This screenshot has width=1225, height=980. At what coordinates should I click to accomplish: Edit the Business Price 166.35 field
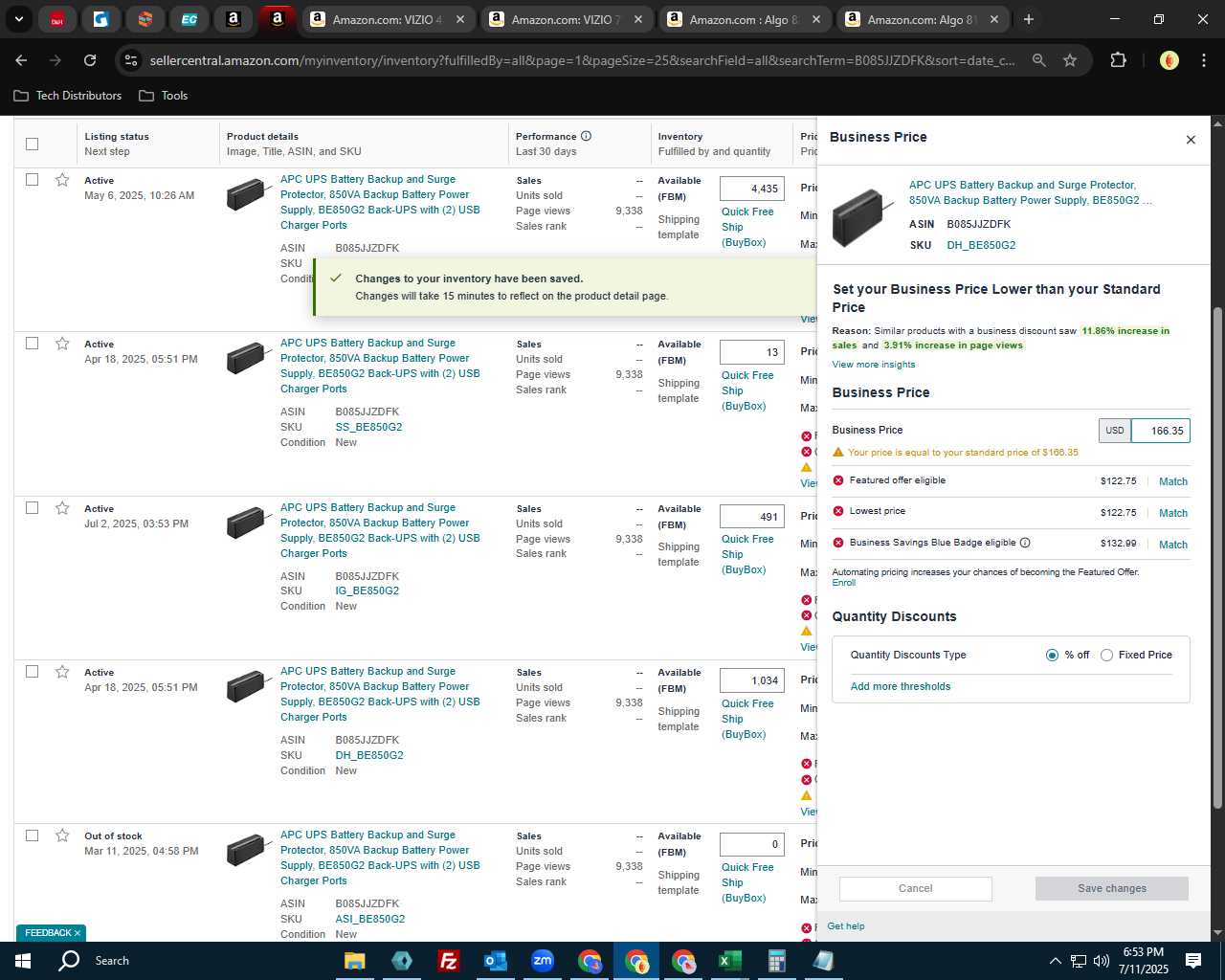pyautogui.click(x=1160, y=431)
